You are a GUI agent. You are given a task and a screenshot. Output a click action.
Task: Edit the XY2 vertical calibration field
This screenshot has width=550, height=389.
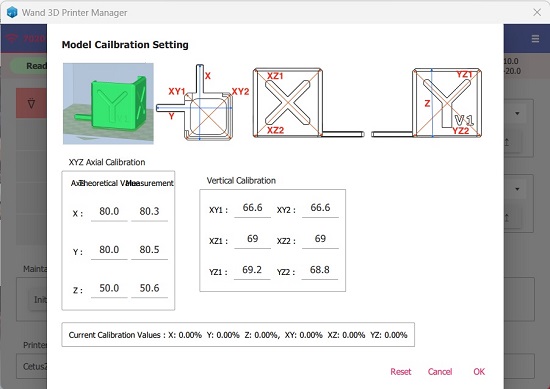click(320, 208)
